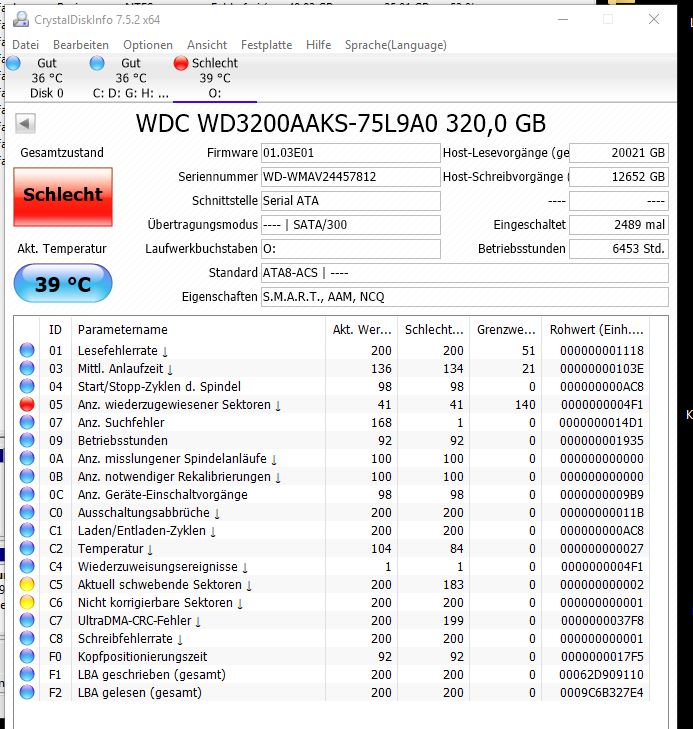This screenshot has height=729, width=693.
Task: Click the blue status icon of Schreibfehlerrate
Action: [27, 638]
